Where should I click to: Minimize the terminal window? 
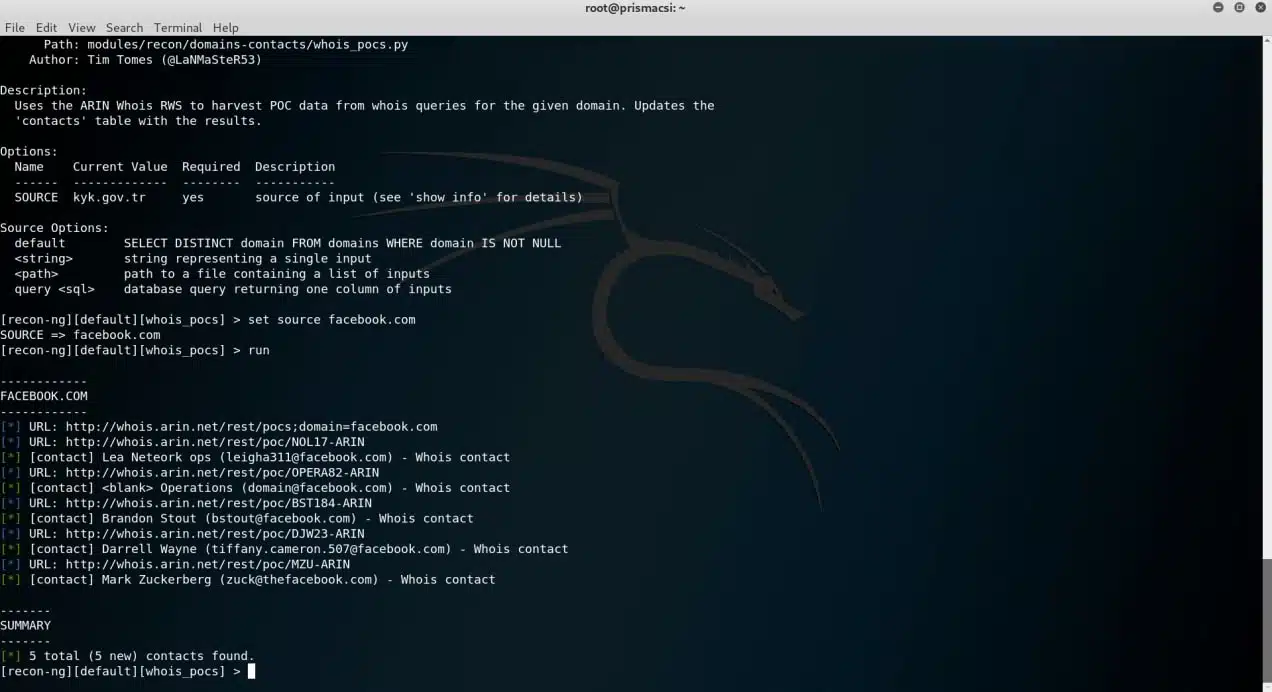click(1218, 7)
